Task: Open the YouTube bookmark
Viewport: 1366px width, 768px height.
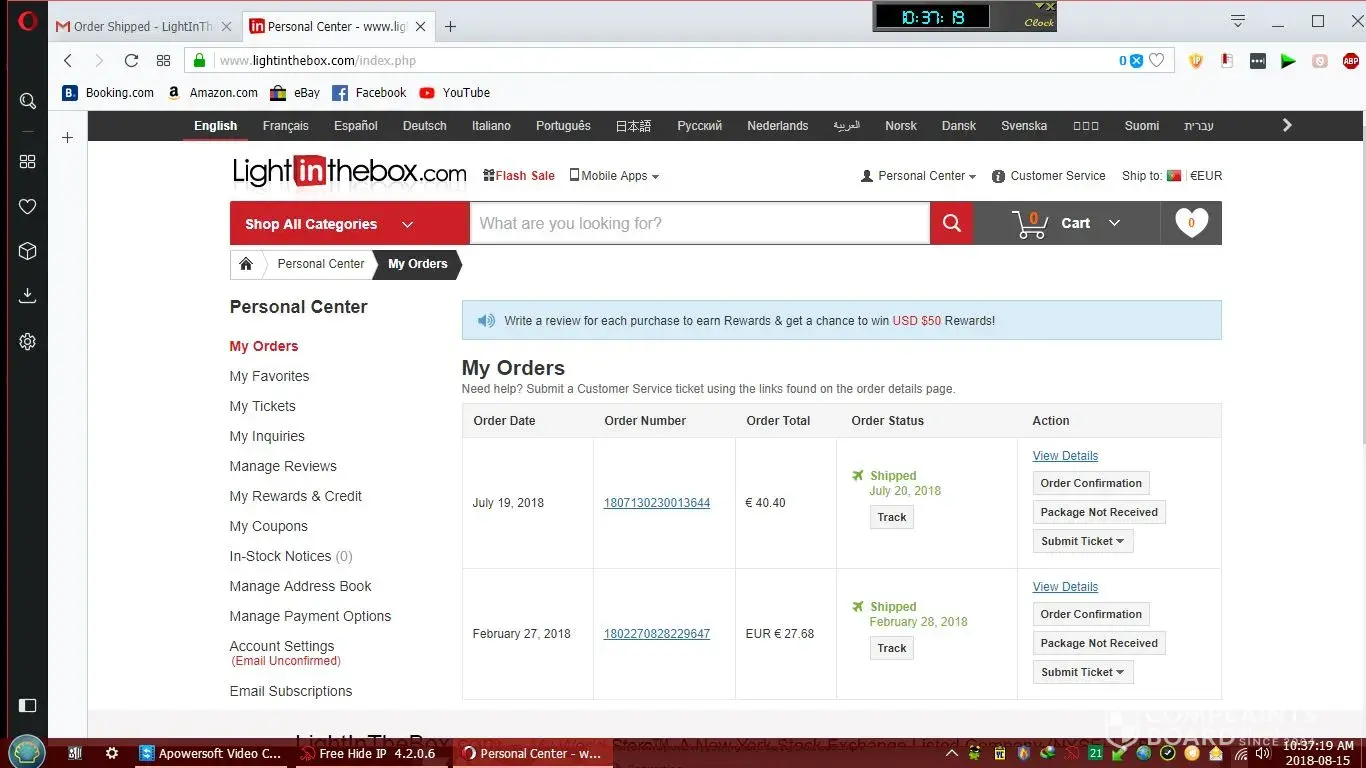Action: pos(455,93)
